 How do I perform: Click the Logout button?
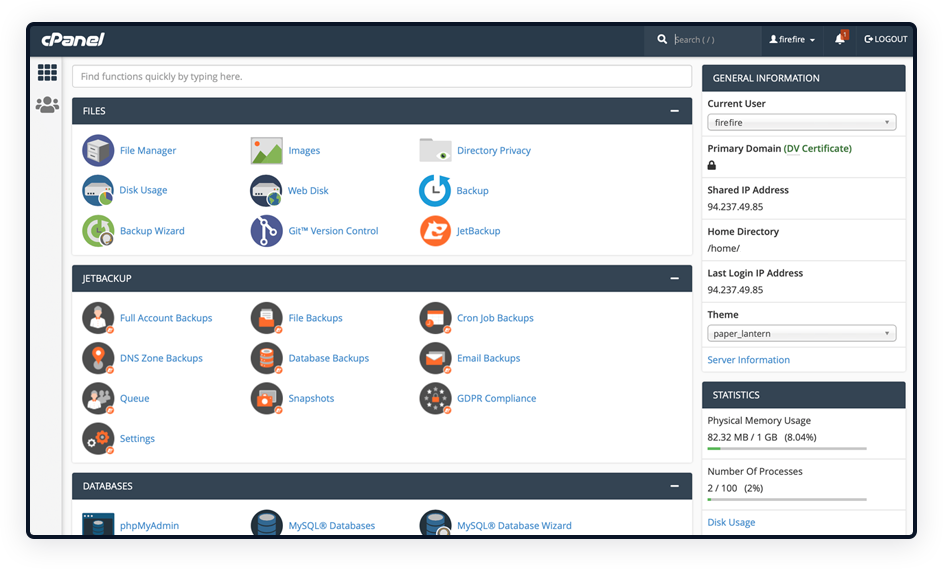tap(886, 40)
